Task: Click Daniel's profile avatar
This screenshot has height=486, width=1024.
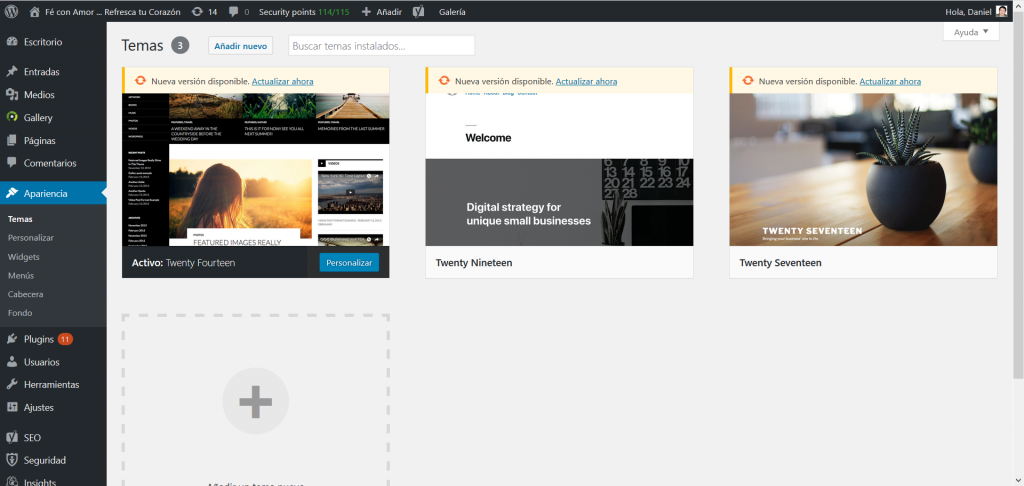Action: [x=1002, y=11]
